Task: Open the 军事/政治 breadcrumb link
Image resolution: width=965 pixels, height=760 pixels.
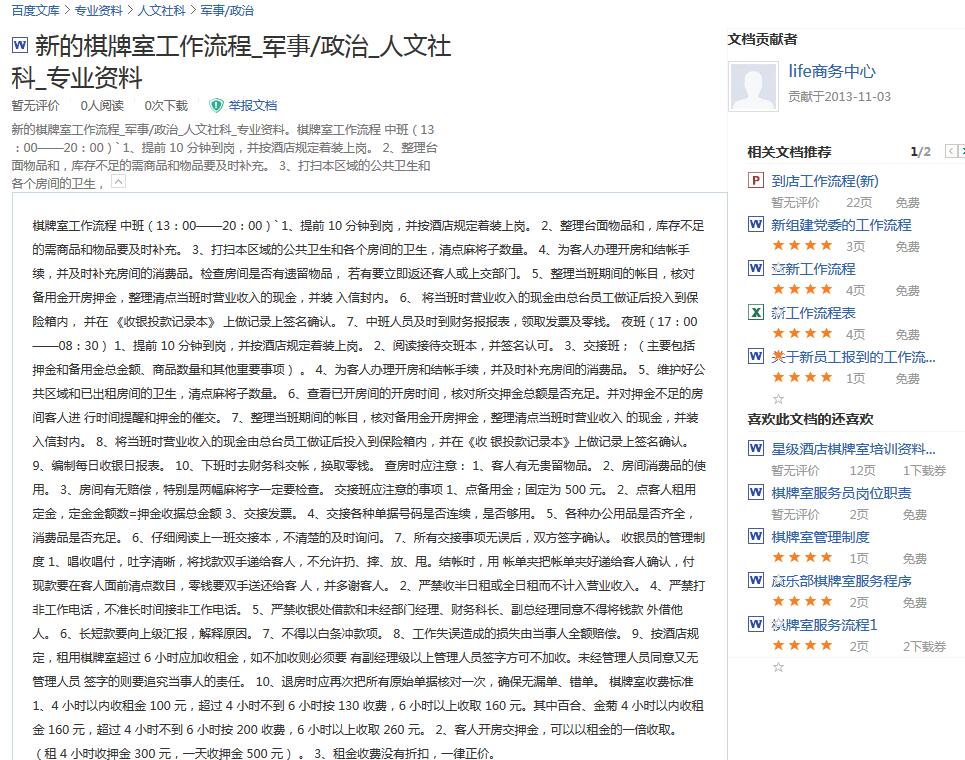Action: click(227, 10)
